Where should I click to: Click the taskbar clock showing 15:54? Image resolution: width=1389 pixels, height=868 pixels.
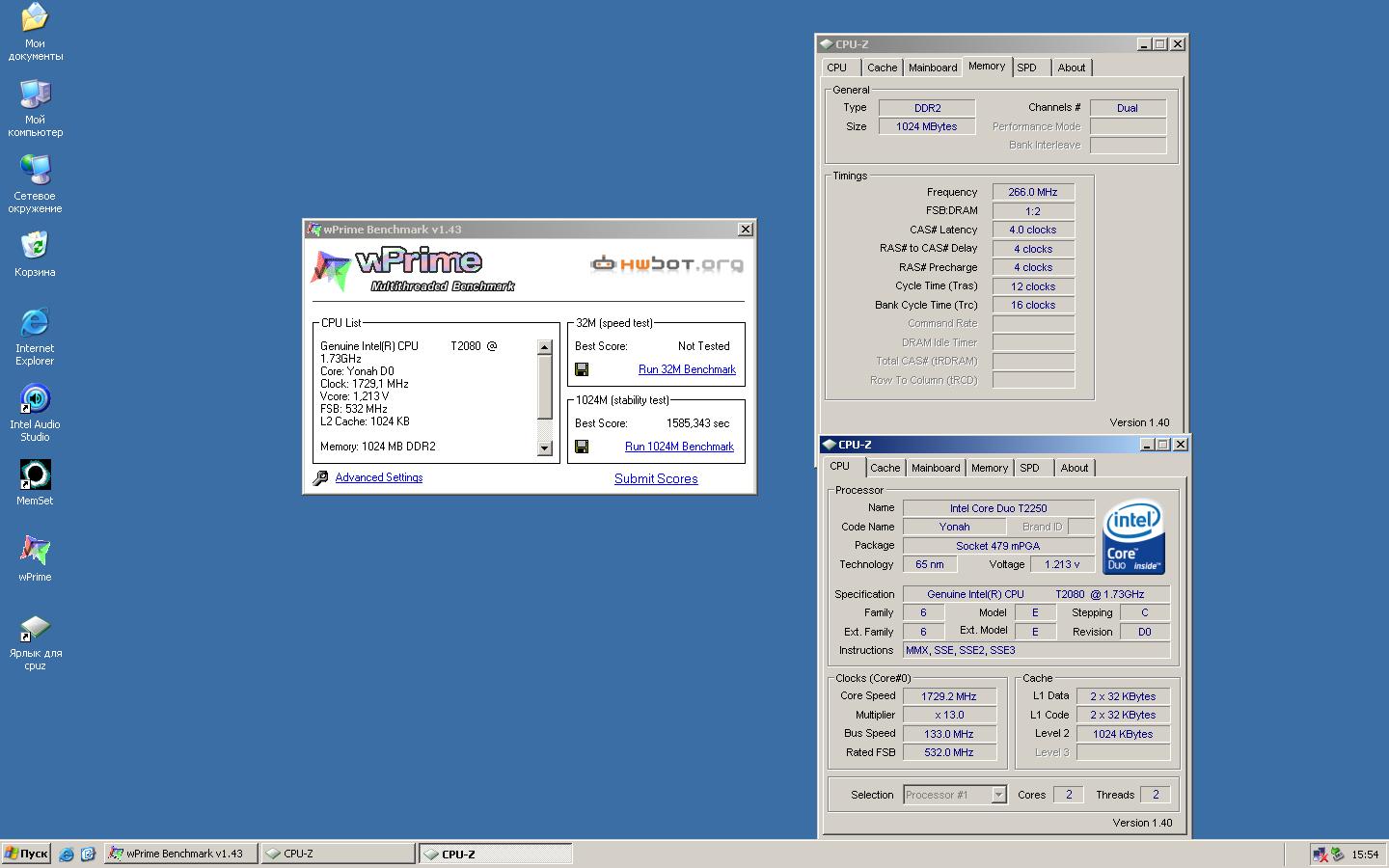[x=1365, y=854]
